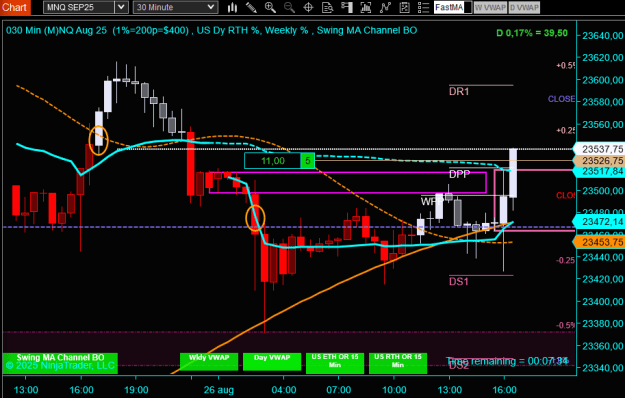625x398 pixels.
Task: Click the 04:00 time axis label
Action: pos(284,390)
